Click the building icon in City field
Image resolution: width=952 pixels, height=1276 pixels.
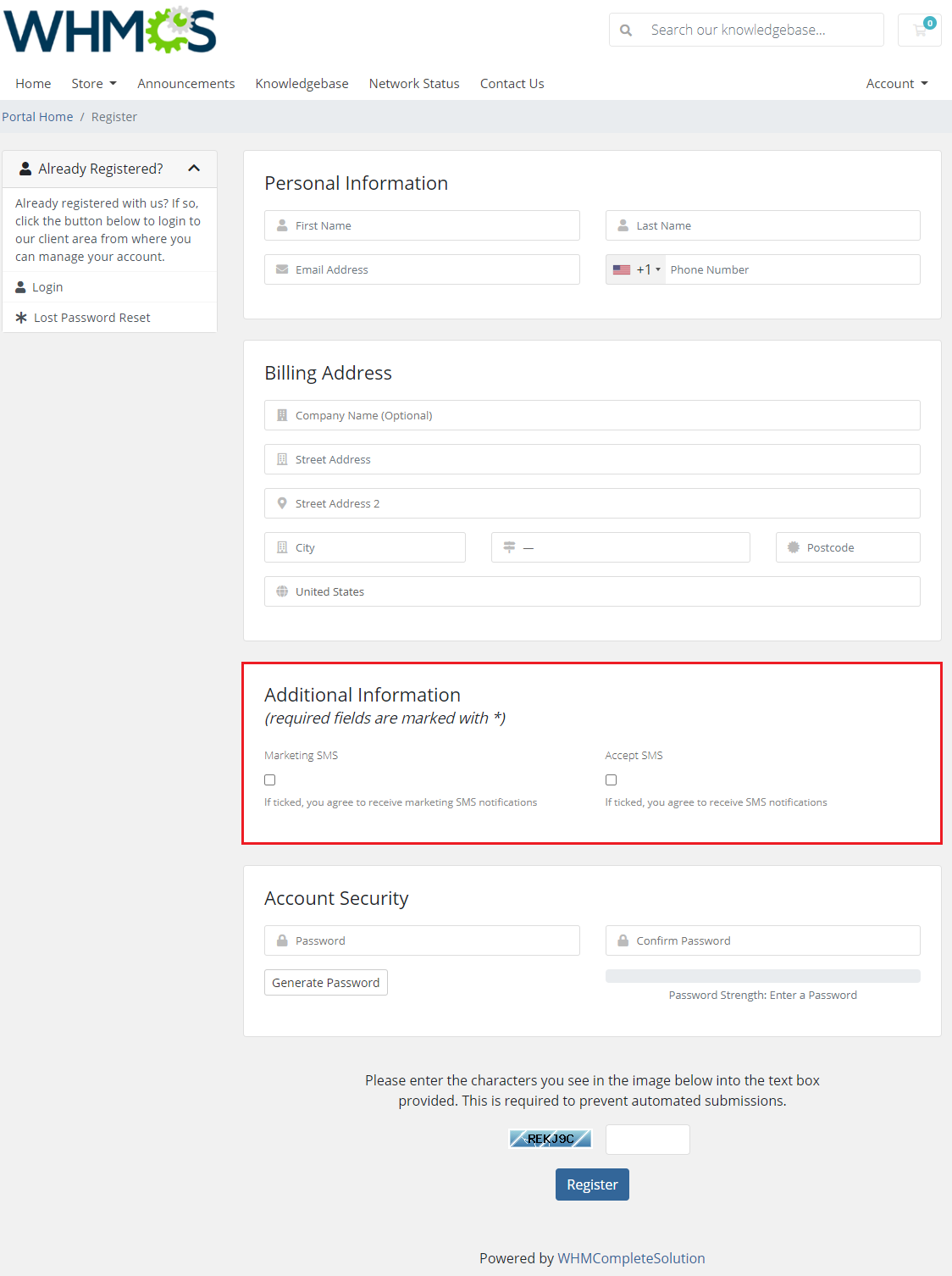click(x=282, y=547)
